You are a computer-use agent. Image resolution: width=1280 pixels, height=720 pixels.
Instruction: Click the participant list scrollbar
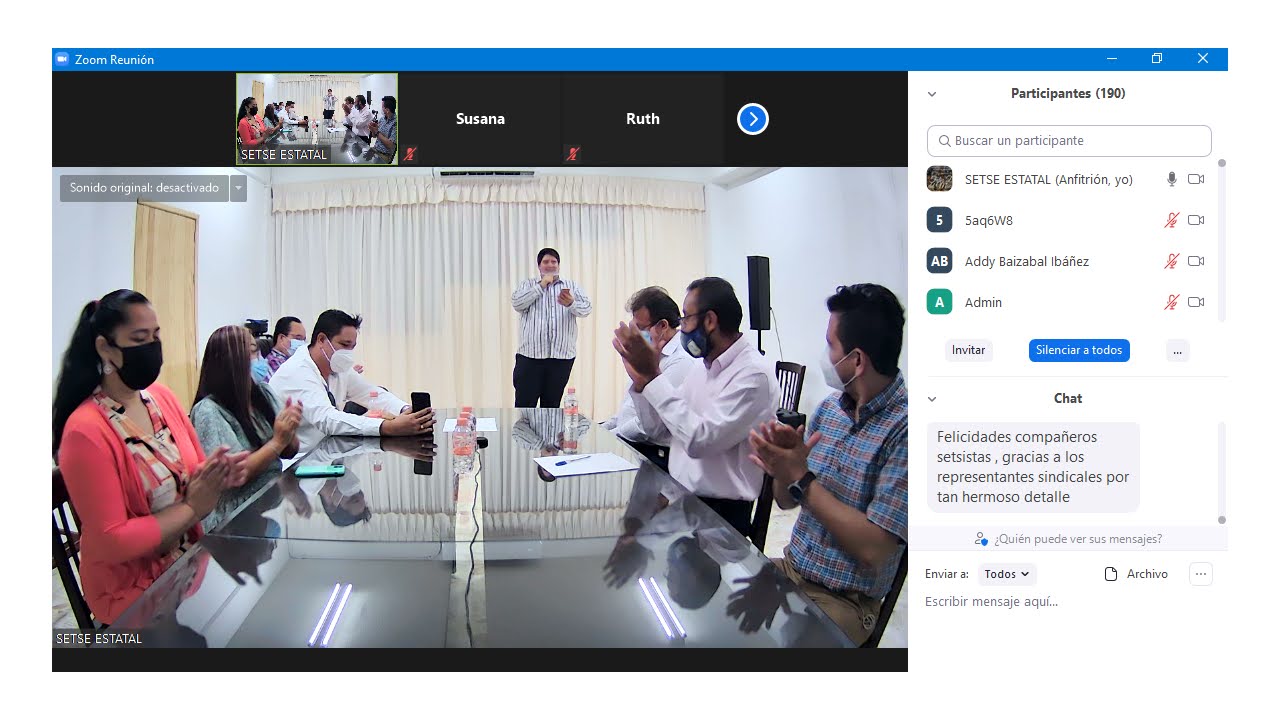[1222, 240]
